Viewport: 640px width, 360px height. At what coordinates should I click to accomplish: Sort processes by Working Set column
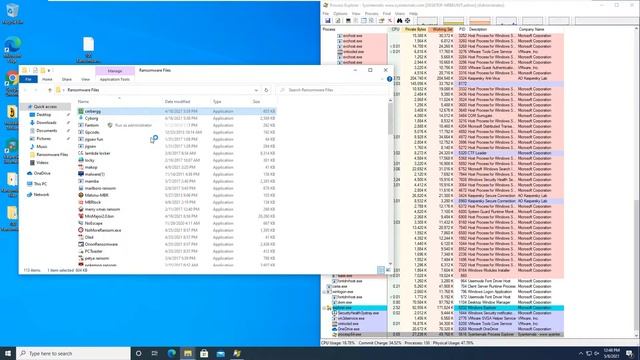[442, 29]
